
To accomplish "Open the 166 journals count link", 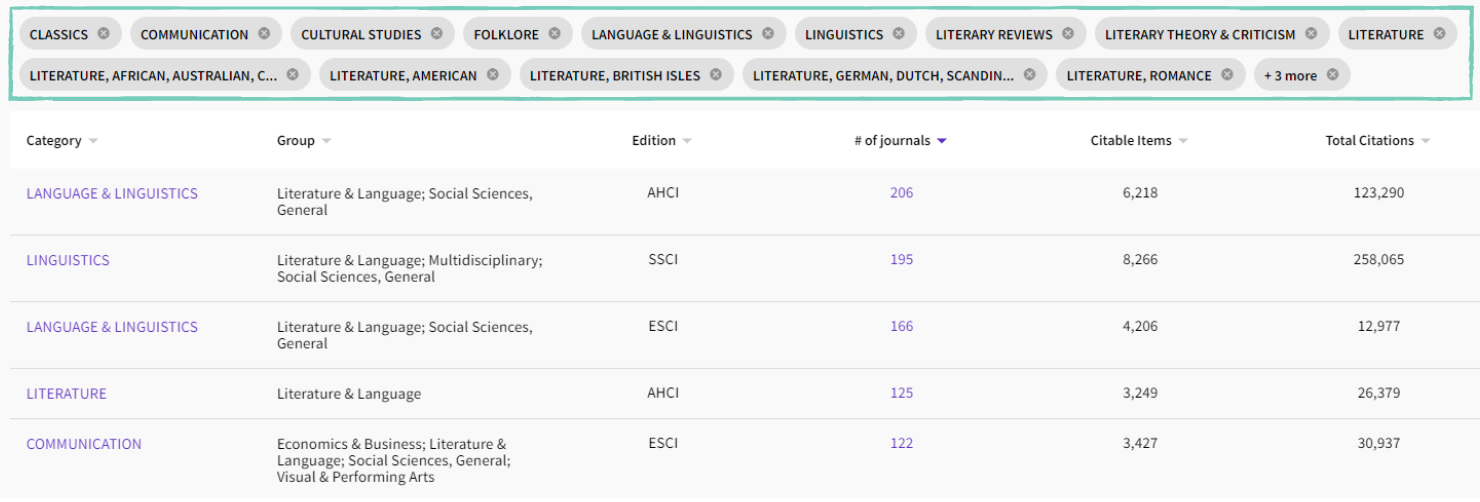I will click(902, 326).
